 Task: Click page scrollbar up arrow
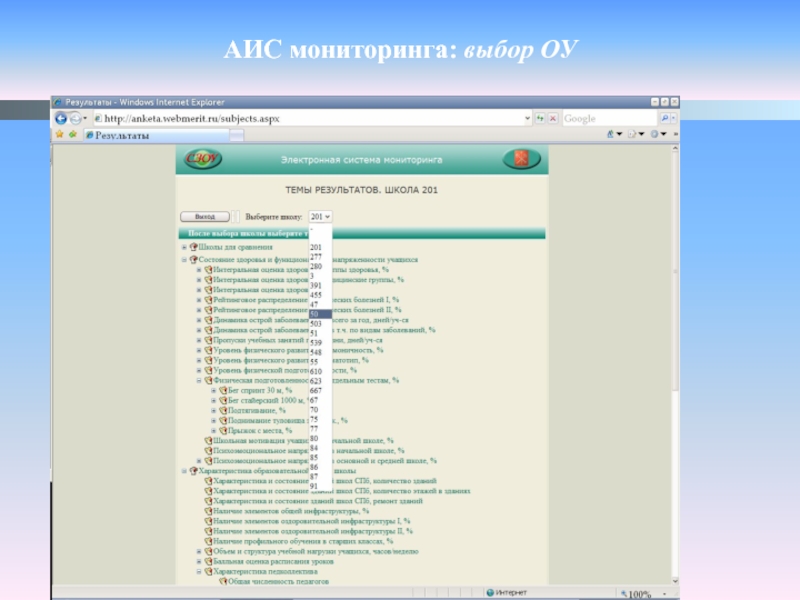tap(675, 148)
